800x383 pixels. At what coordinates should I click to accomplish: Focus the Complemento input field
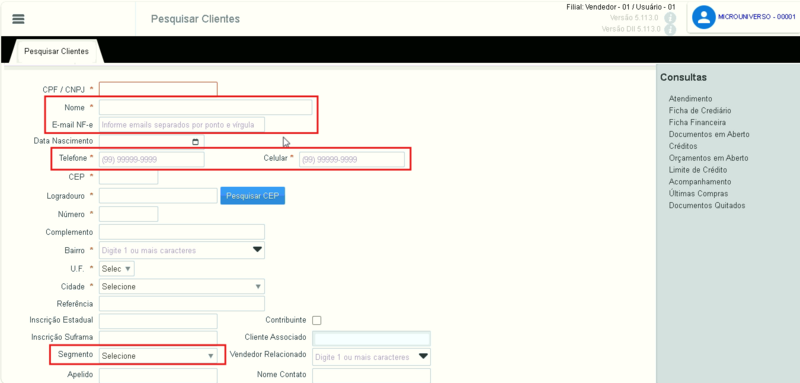pyautogui.click(x=182, y=232)
